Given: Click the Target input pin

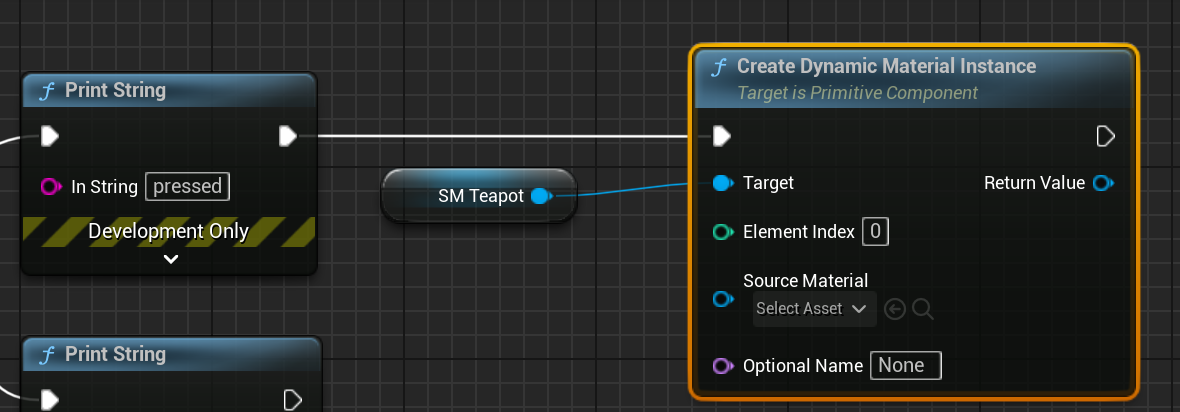Looking at the screenshot, I should click(722, 183).
